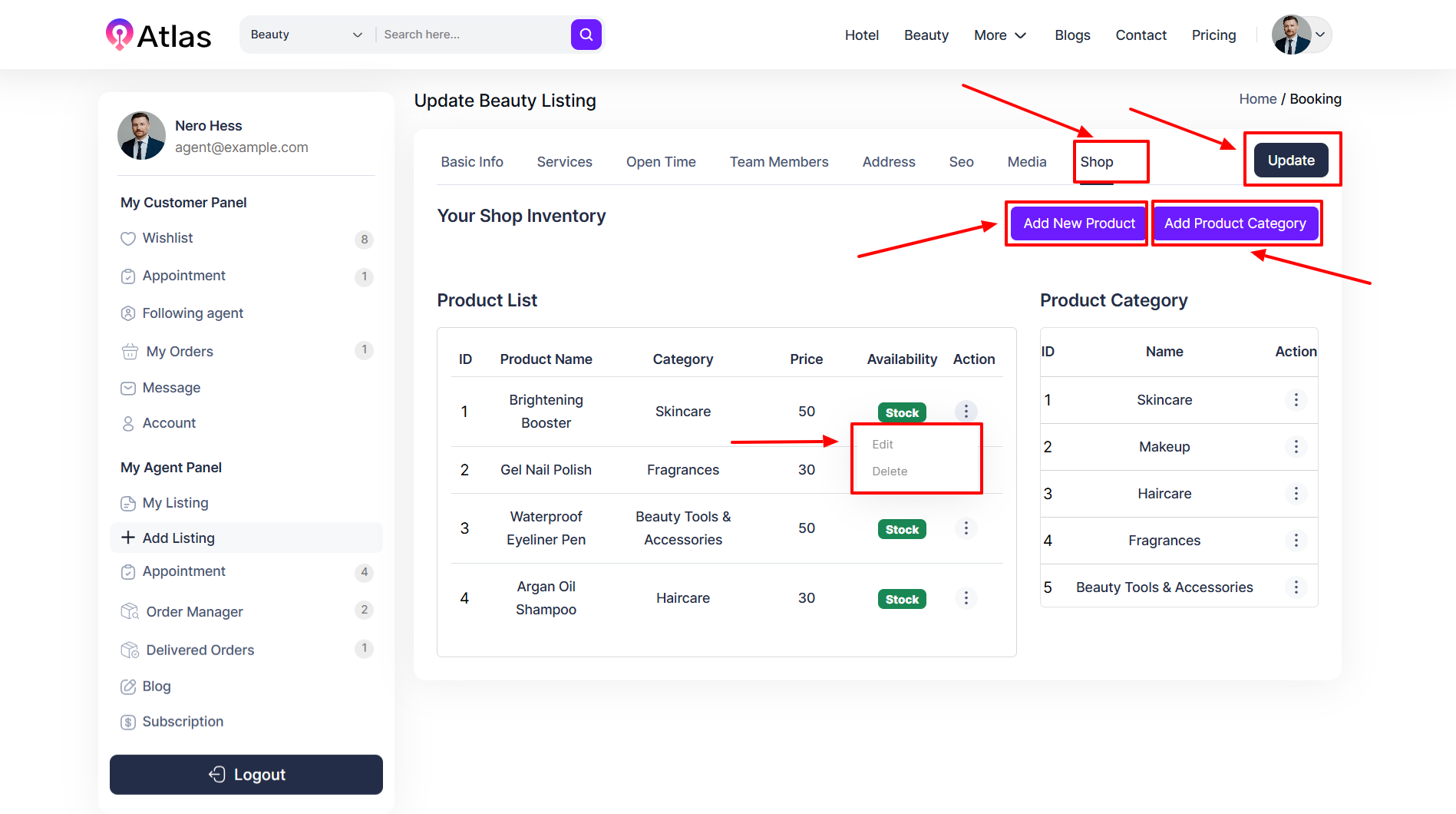Open the Subscription dollar icon

128,723
